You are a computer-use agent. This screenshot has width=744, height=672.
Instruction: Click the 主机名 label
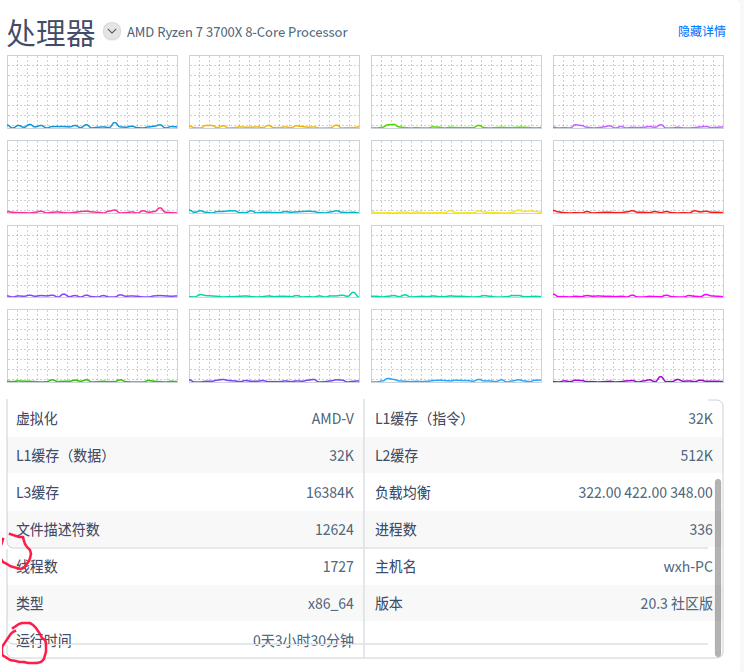(x=395, y=567)
